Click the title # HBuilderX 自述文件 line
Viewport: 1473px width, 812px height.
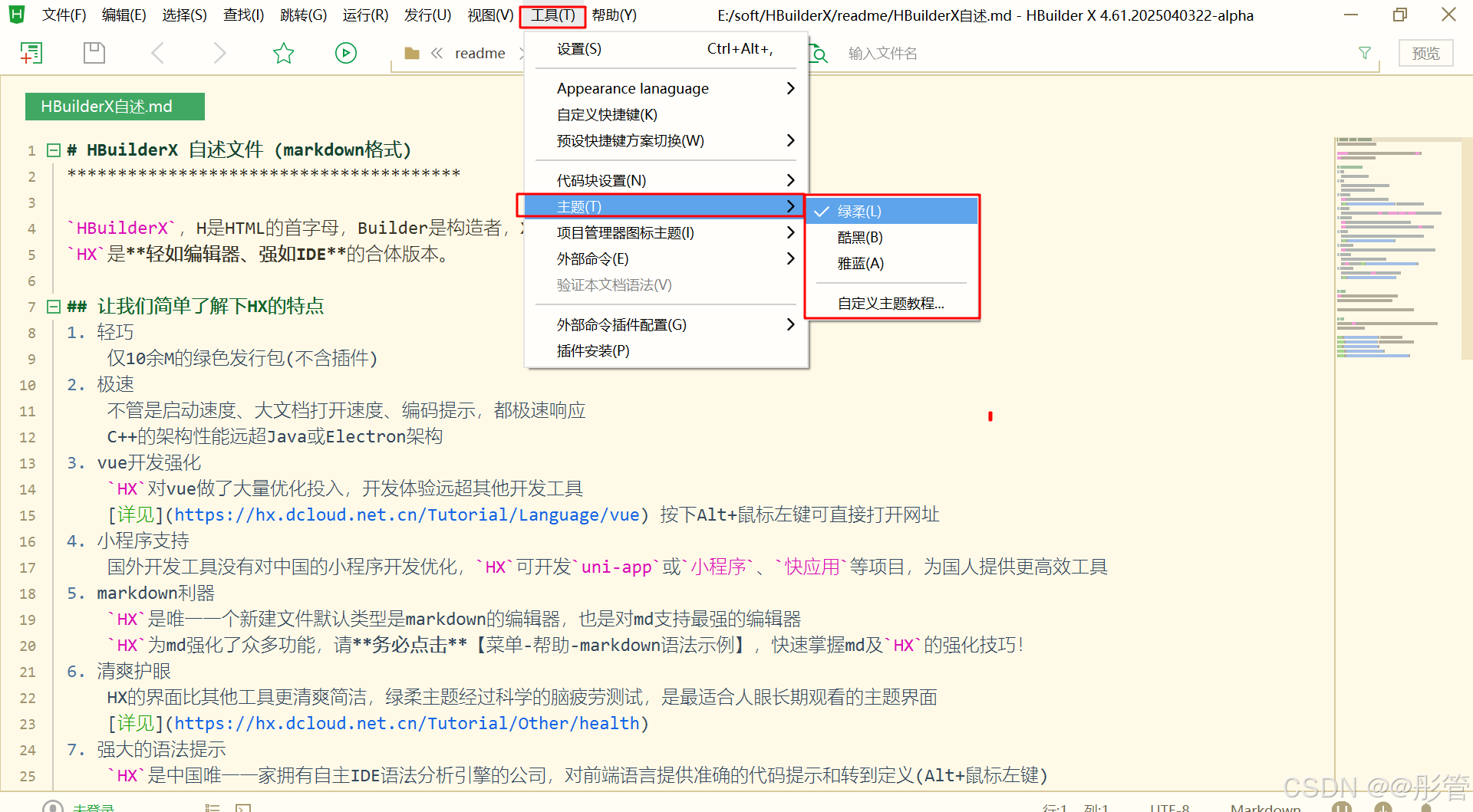click(x=239, y=150)
